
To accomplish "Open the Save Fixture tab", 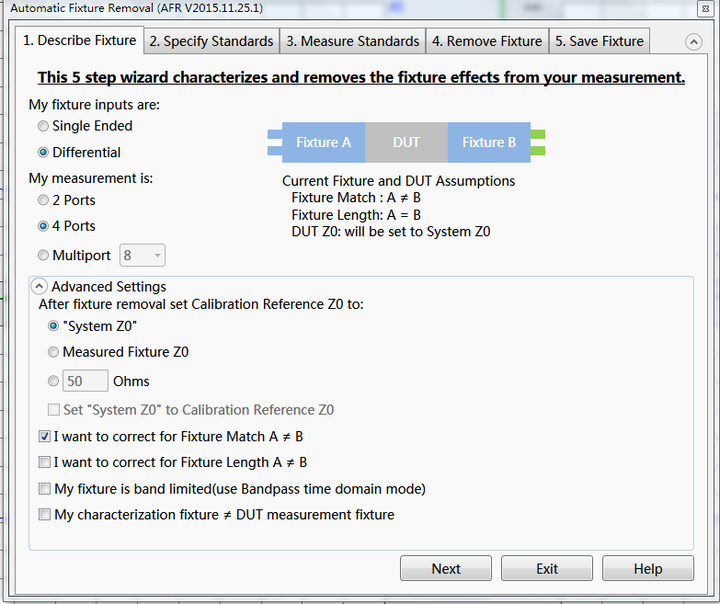I will pos(599,41).
